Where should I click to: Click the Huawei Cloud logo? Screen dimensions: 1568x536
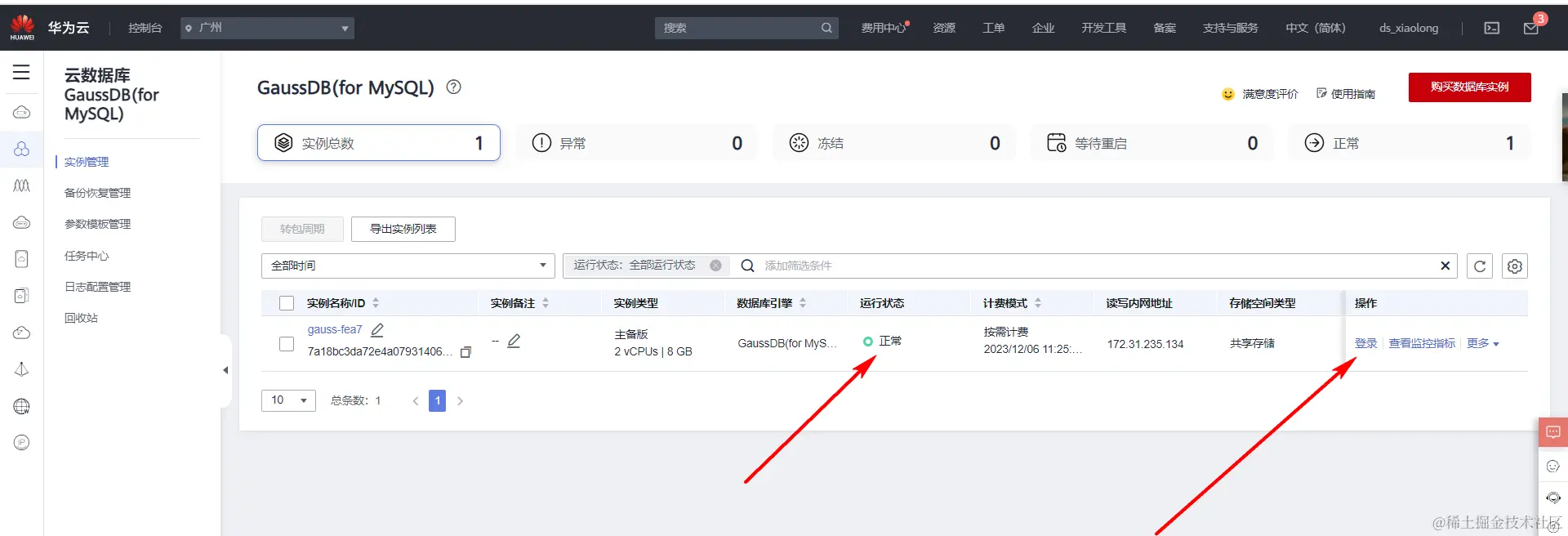(x=22, y=27)
